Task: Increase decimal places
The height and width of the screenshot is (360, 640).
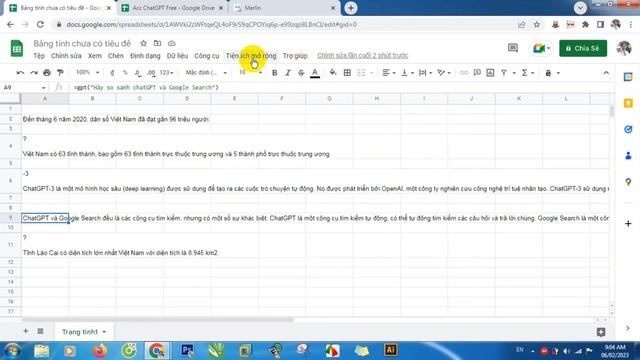Action: 151,73
